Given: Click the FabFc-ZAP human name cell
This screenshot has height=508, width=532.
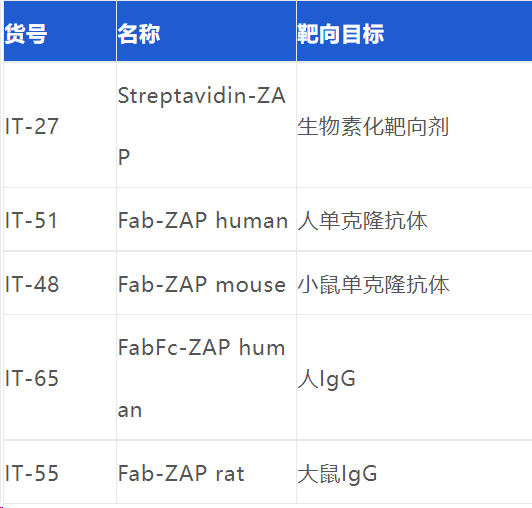Looking at the screenshot, I should coord(206,377).
